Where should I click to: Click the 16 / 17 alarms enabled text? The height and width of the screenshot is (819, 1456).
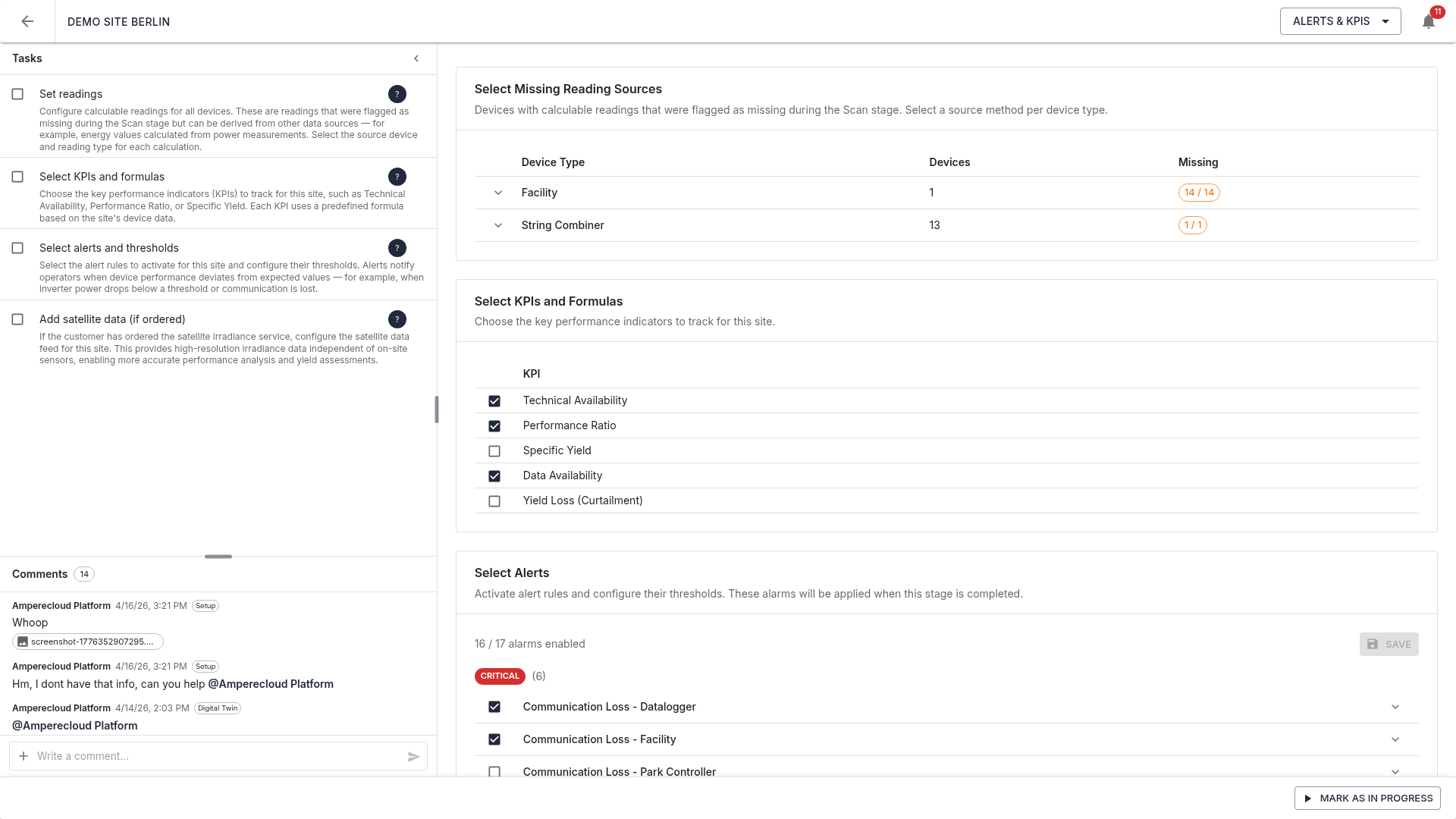point(529,644)
